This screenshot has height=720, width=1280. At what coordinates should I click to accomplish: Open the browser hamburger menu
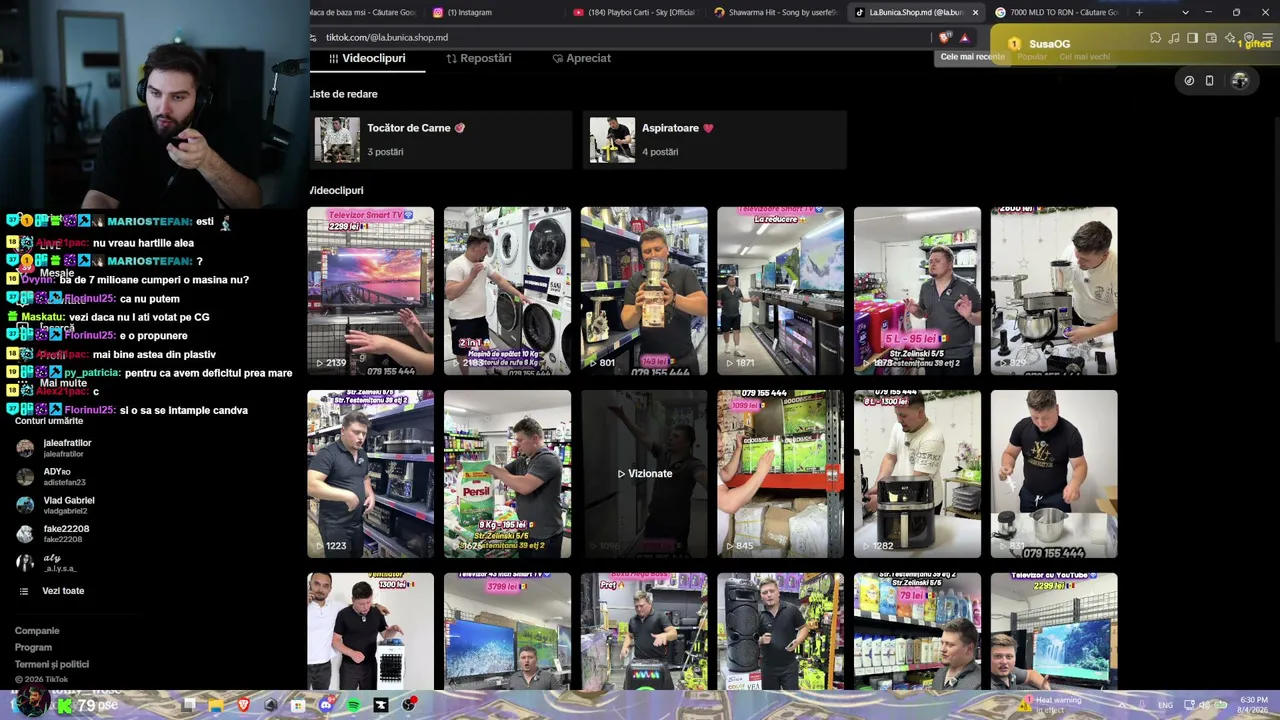(1267, 38)
